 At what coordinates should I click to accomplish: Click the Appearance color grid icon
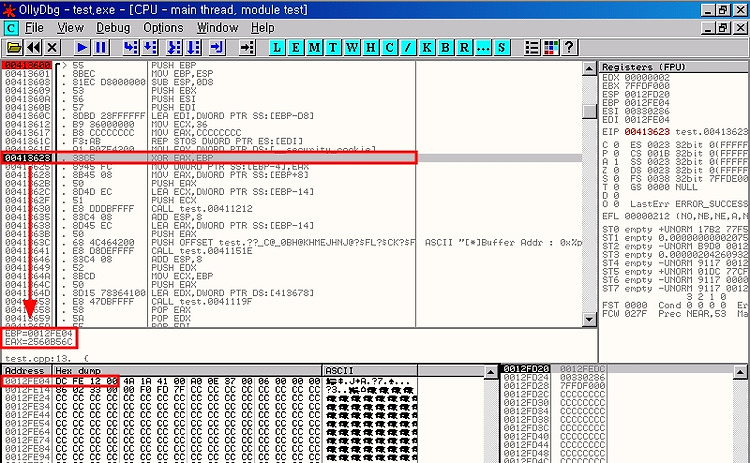tap(551, 47)
